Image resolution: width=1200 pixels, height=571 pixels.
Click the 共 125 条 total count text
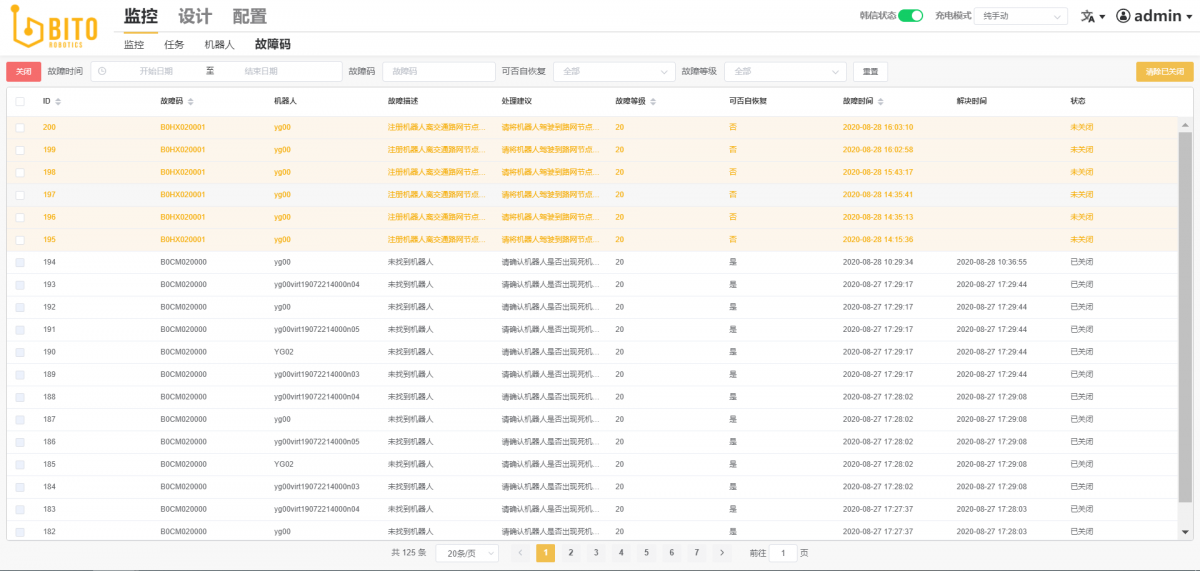point(409,552)
